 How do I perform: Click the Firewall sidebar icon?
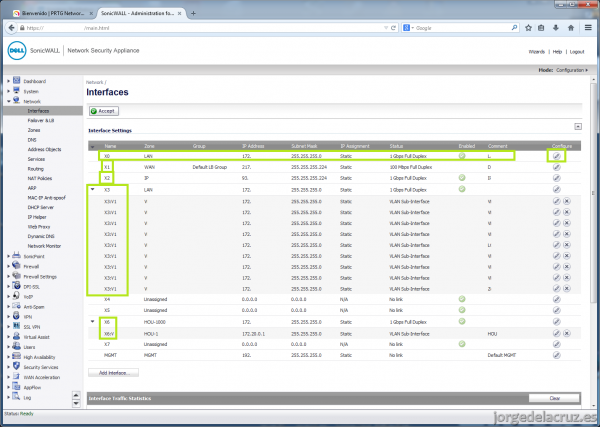(16, 266)
